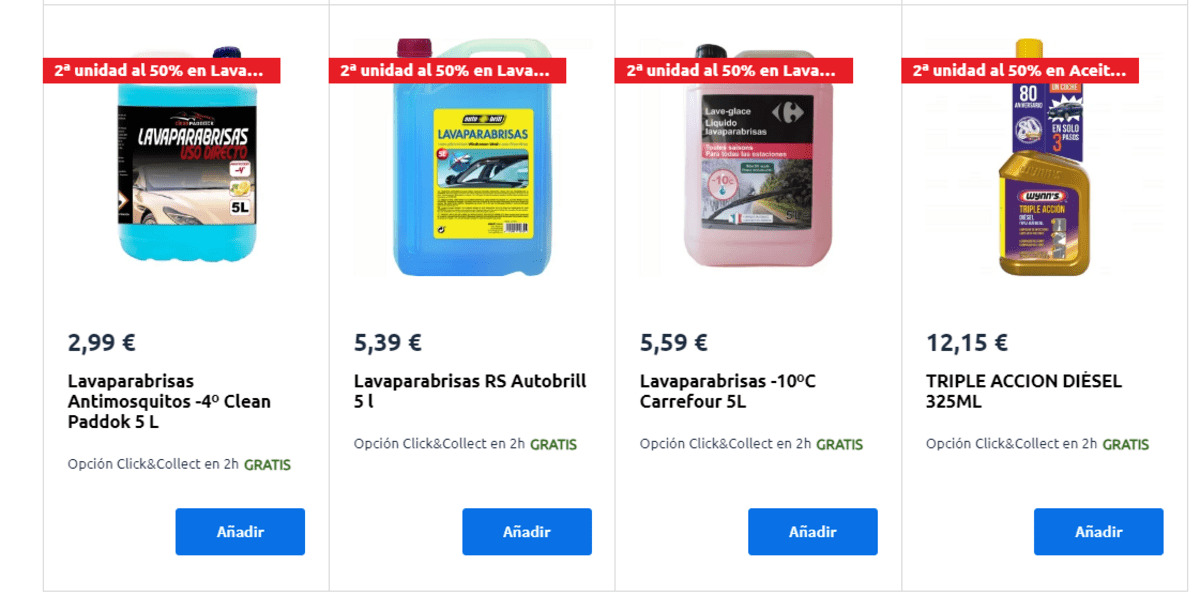Open TRIPLE ACCION DIESEL 325ML title

pyautogui.click(x=1024, y=392)
